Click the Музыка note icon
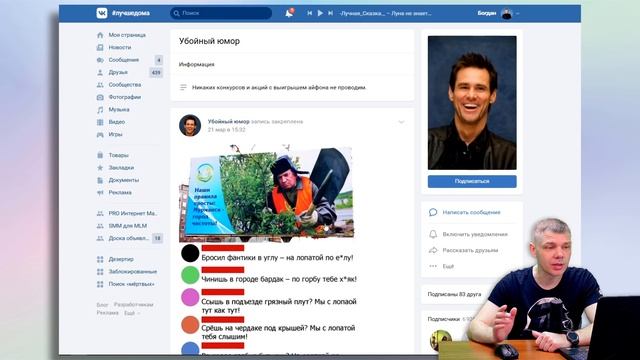The image size is (640, 360). pyautogui.click(x=100, y=109)
